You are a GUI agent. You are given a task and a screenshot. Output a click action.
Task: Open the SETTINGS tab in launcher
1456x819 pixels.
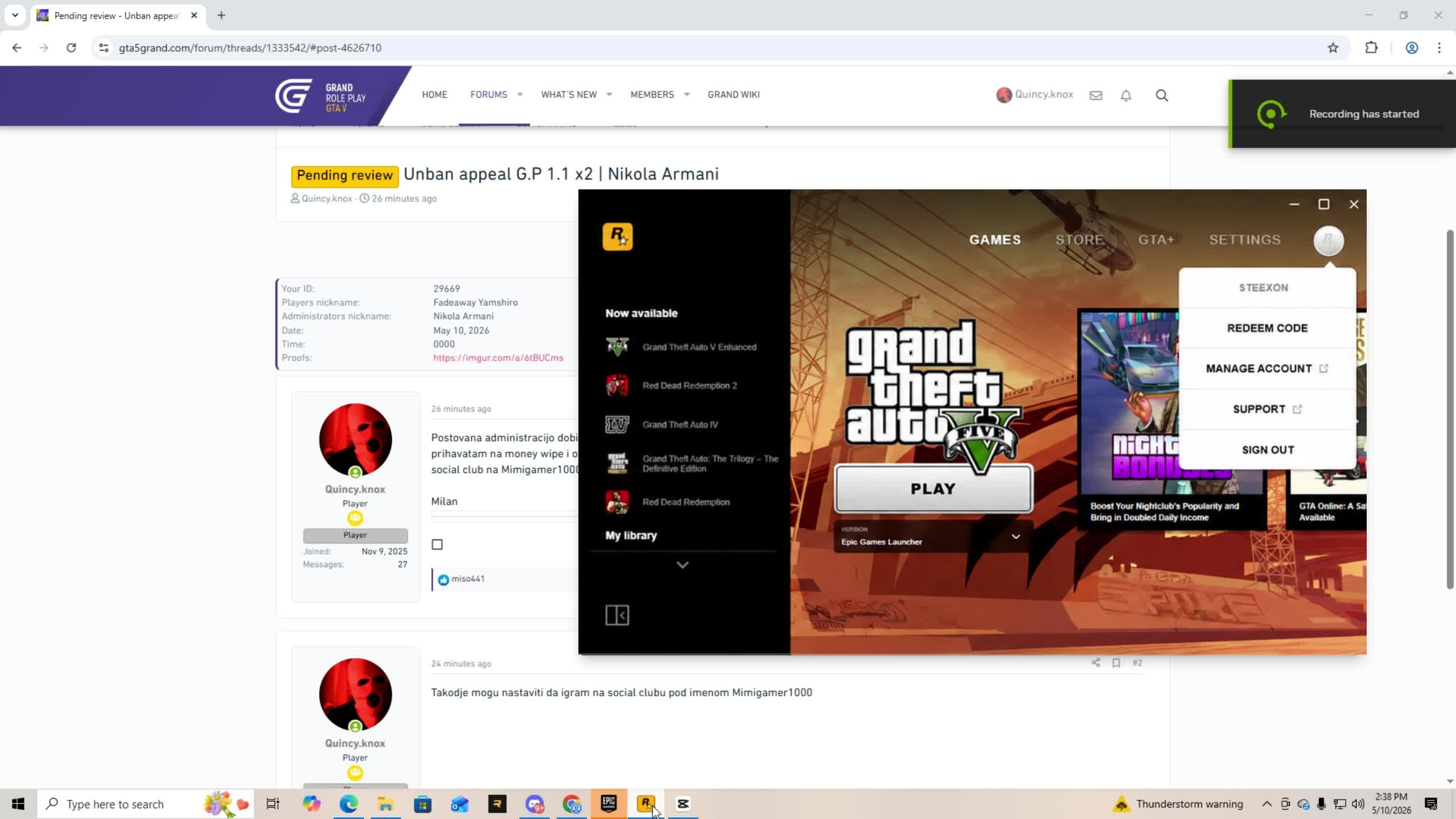pos(1245,240)
